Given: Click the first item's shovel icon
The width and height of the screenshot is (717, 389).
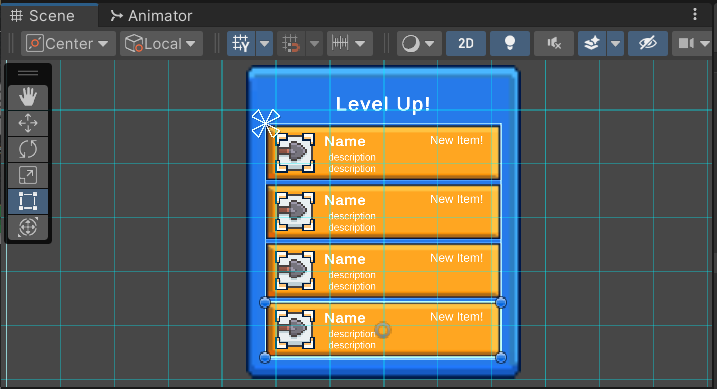Looking at the screenshot, I should click(295, 153).
